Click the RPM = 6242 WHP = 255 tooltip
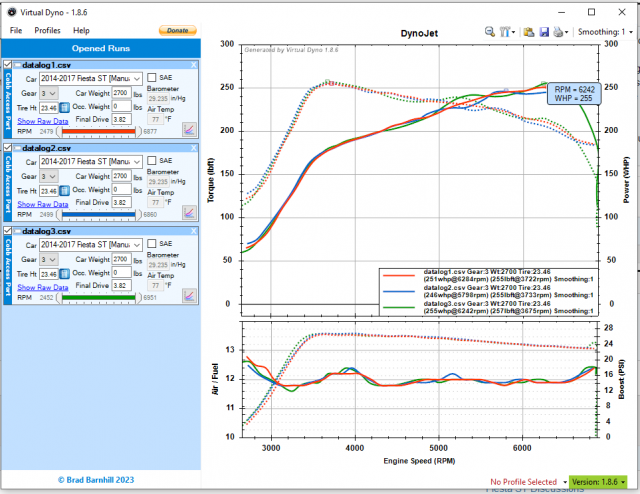This screenshot has width=640, height=494. coord(574,94)
